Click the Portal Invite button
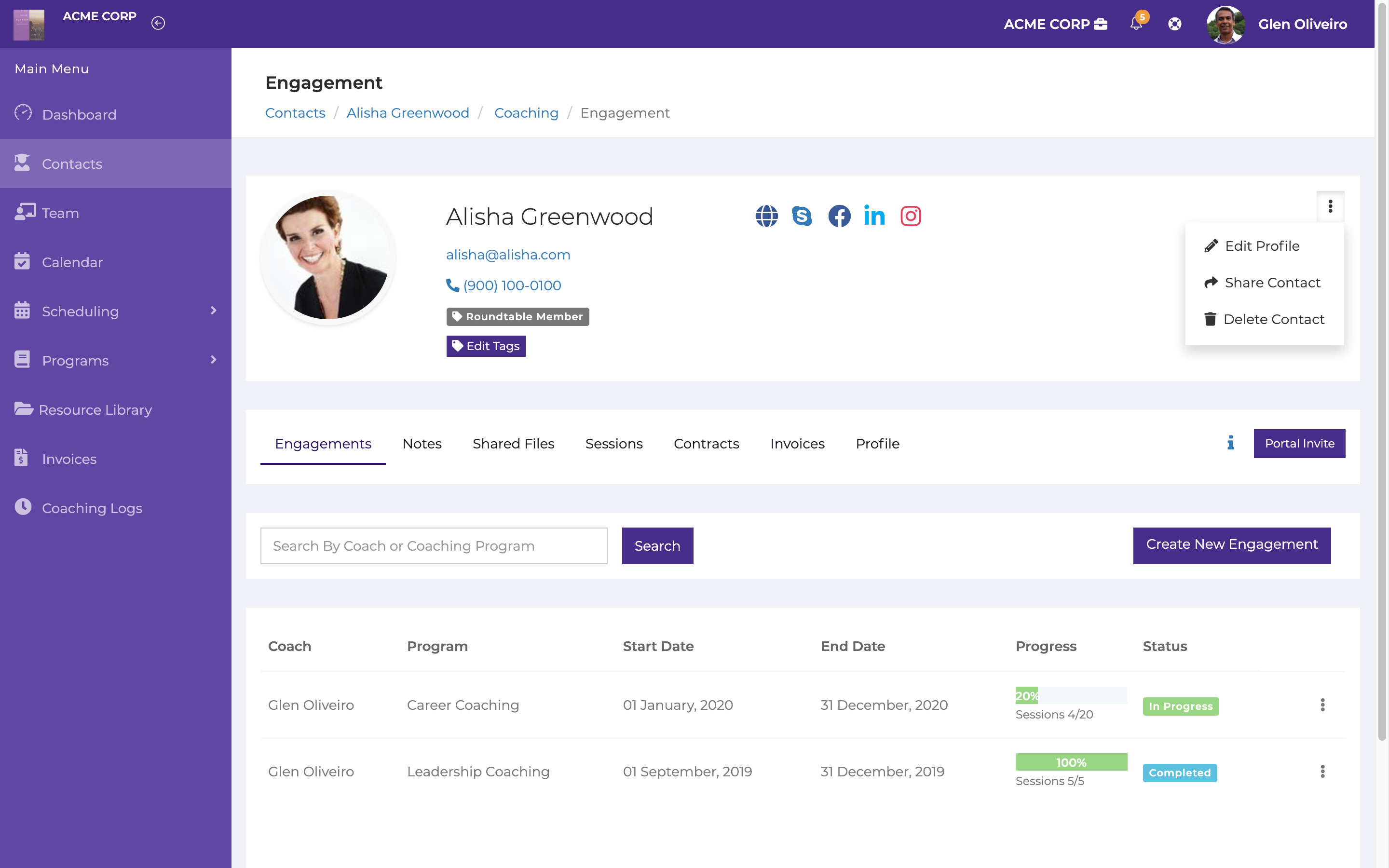The width and height of the screenshot is (1389, 868). pyautogui.click(x=1299, y=443)
